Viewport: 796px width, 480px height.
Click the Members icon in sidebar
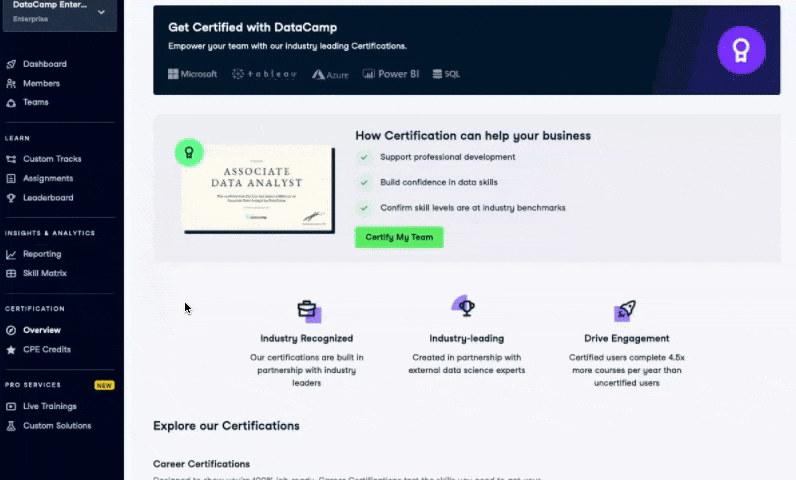(11, 83)
